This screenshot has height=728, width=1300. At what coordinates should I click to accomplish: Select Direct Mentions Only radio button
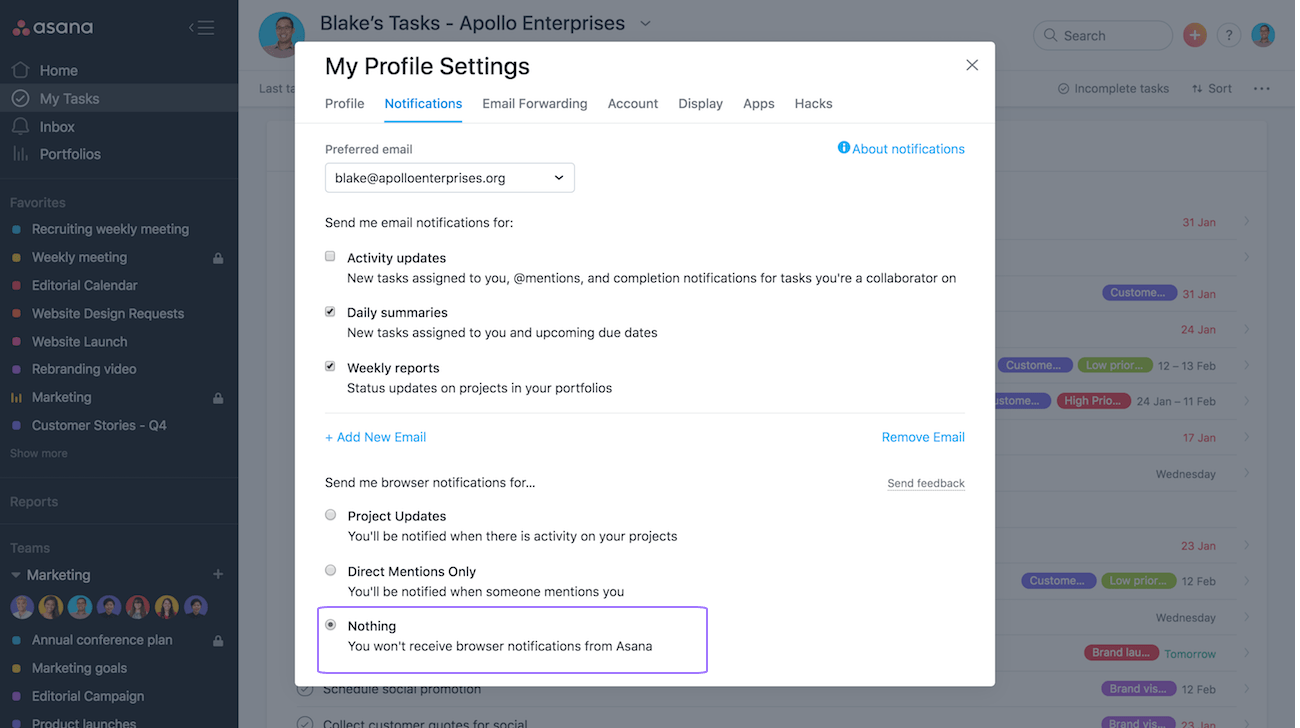coord(330,570)
